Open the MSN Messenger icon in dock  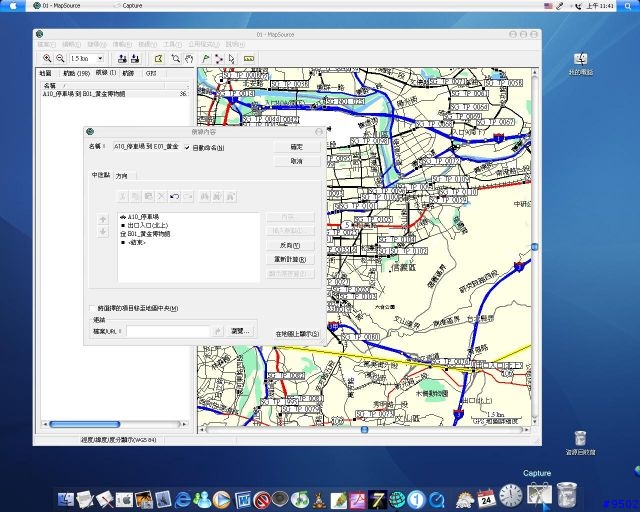click(202, 499)
